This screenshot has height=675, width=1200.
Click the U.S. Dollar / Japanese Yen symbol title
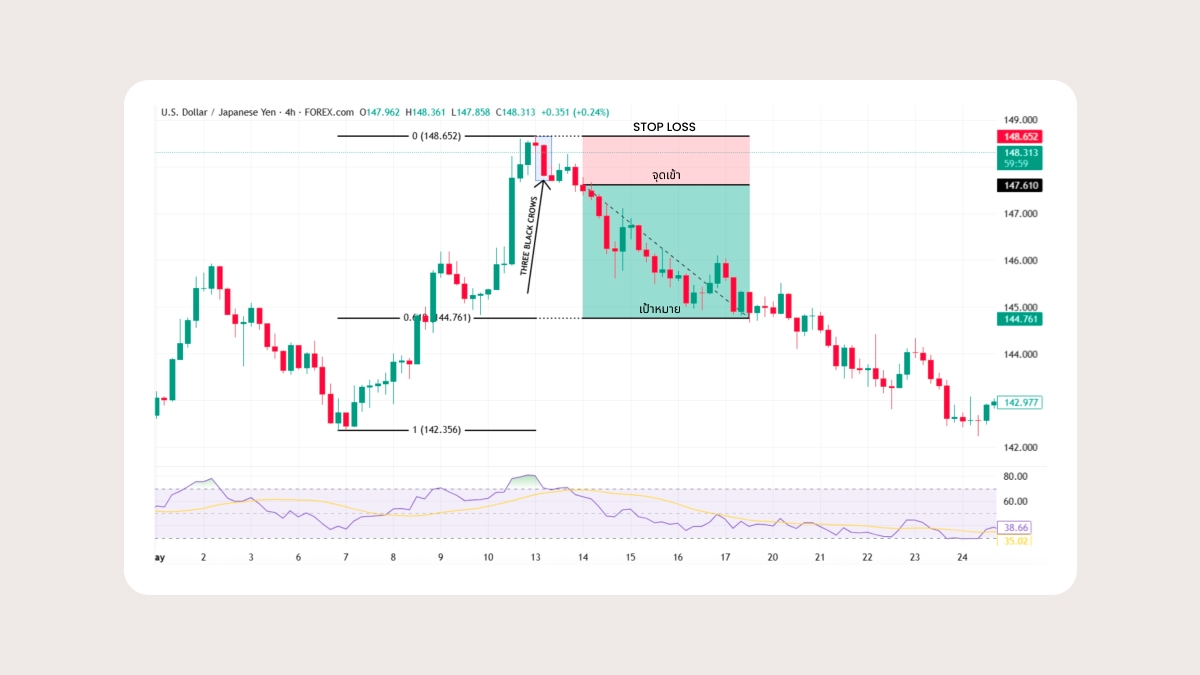219,113
